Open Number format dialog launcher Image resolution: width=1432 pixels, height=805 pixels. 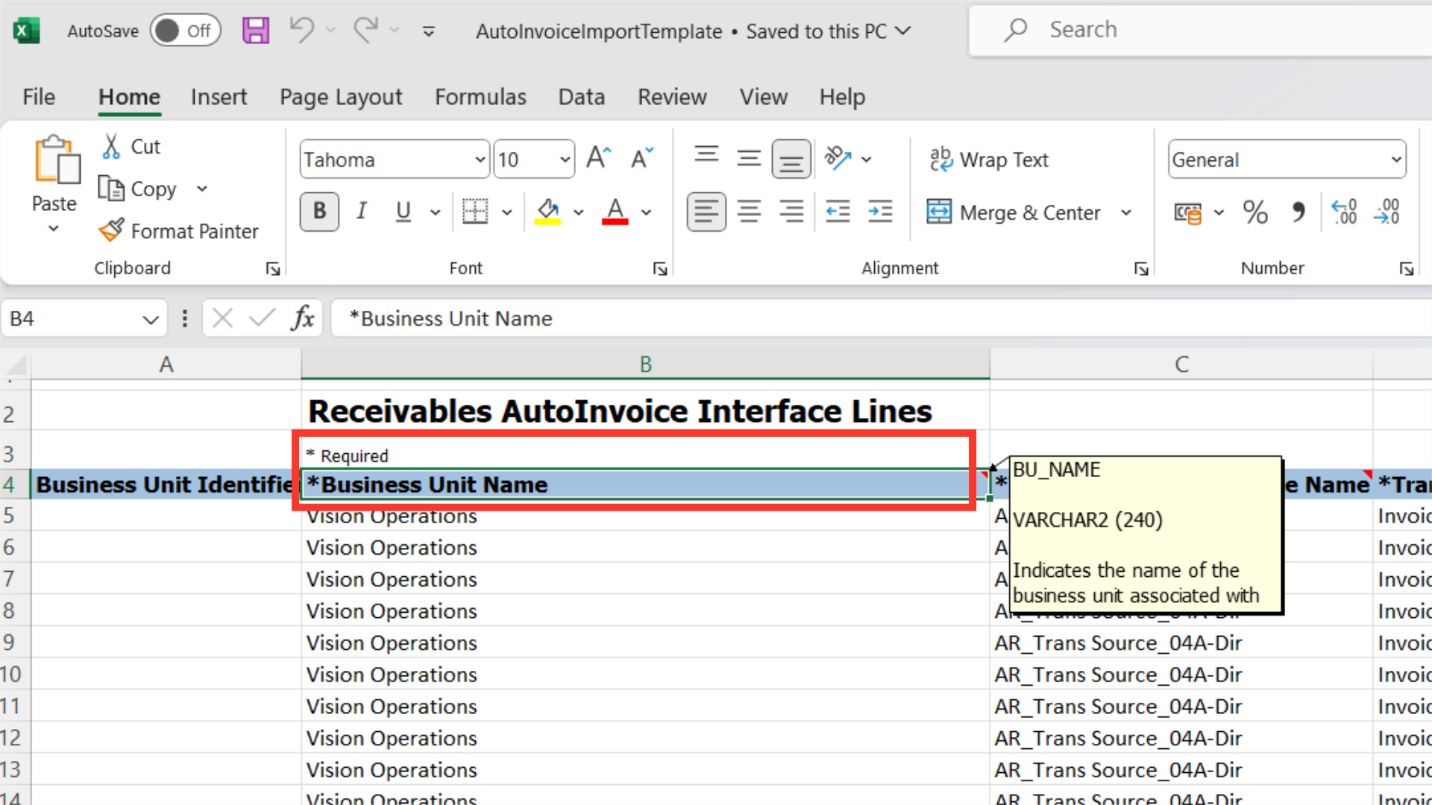pyautogui.click(x=1406, y=269)
